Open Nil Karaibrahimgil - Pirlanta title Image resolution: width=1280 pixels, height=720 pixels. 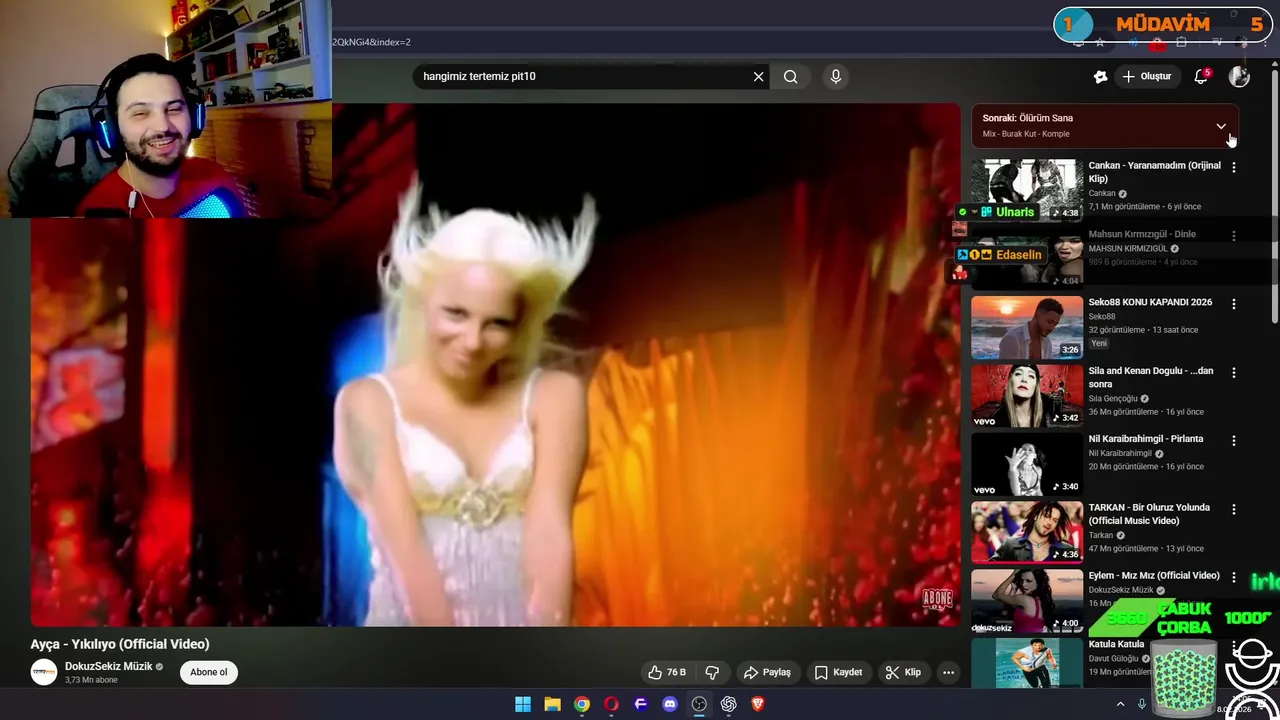click(1146, 439)
